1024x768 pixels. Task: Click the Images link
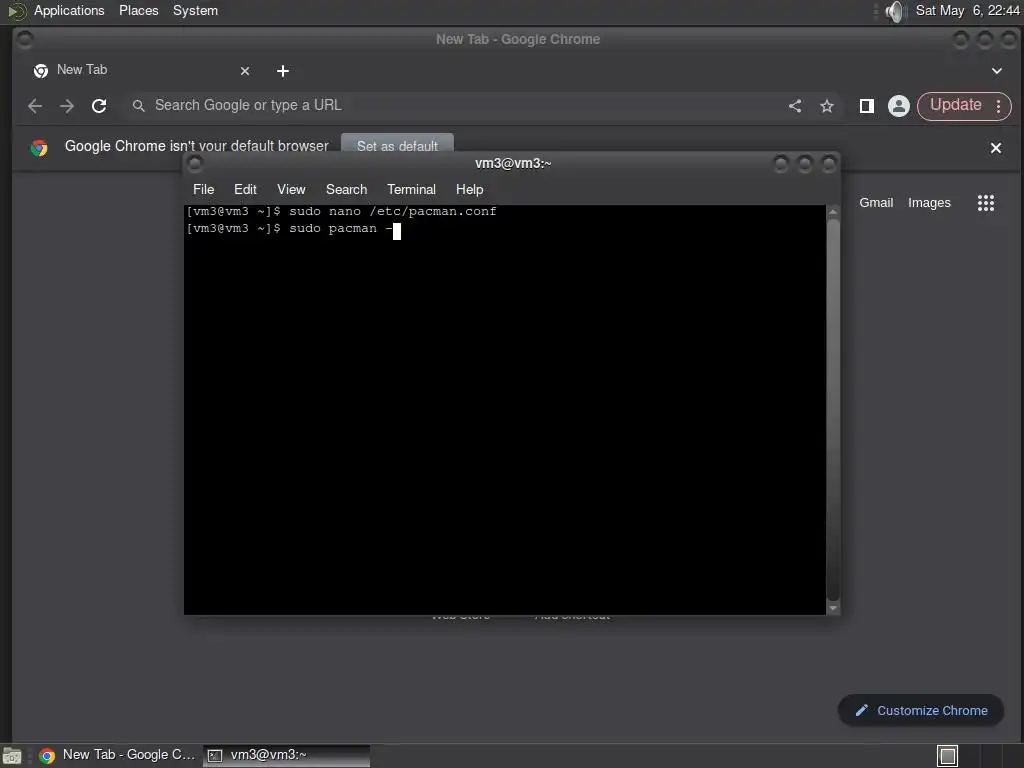coord(929,203)
